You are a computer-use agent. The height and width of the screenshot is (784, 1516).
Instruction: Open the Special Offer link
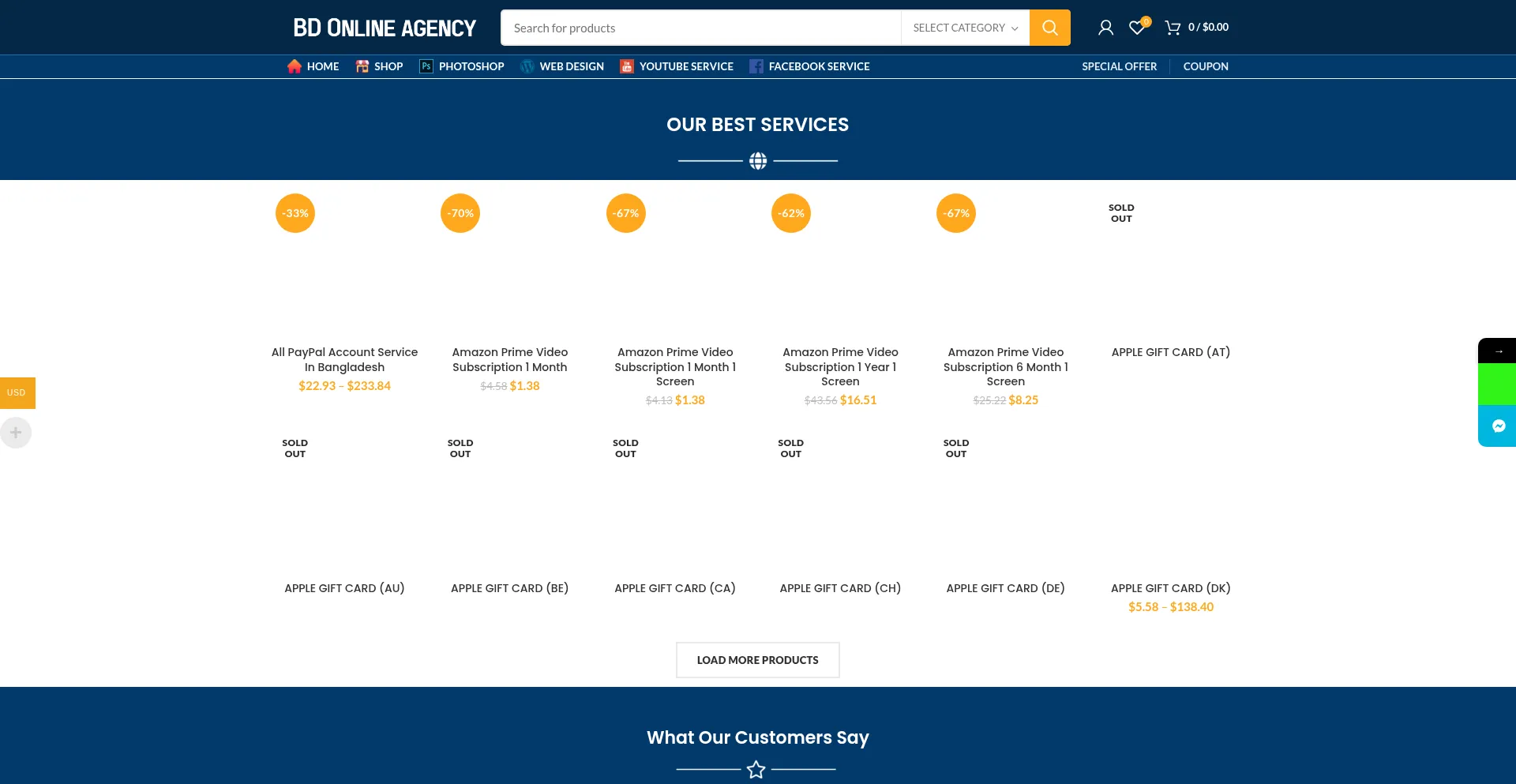tap(1119, 66)
